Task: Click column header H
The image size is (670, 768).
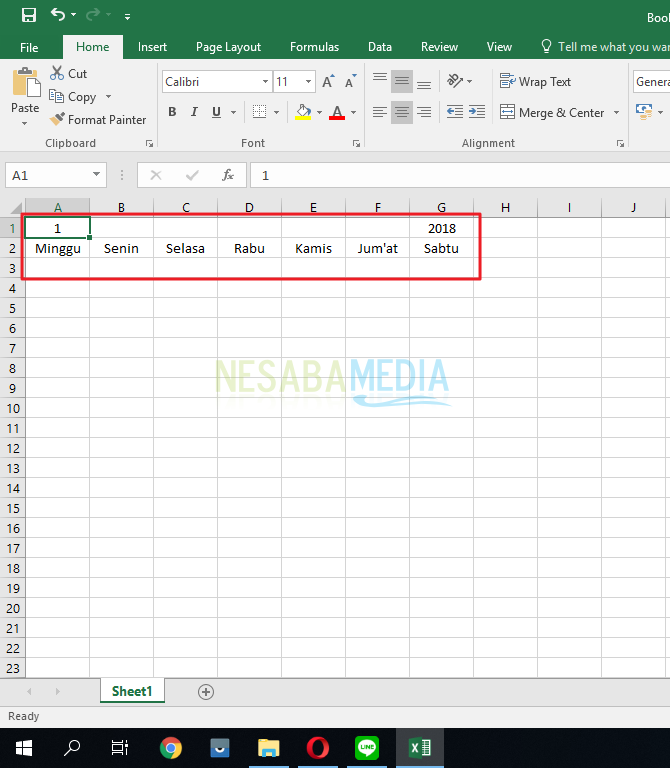Action: 505,208
